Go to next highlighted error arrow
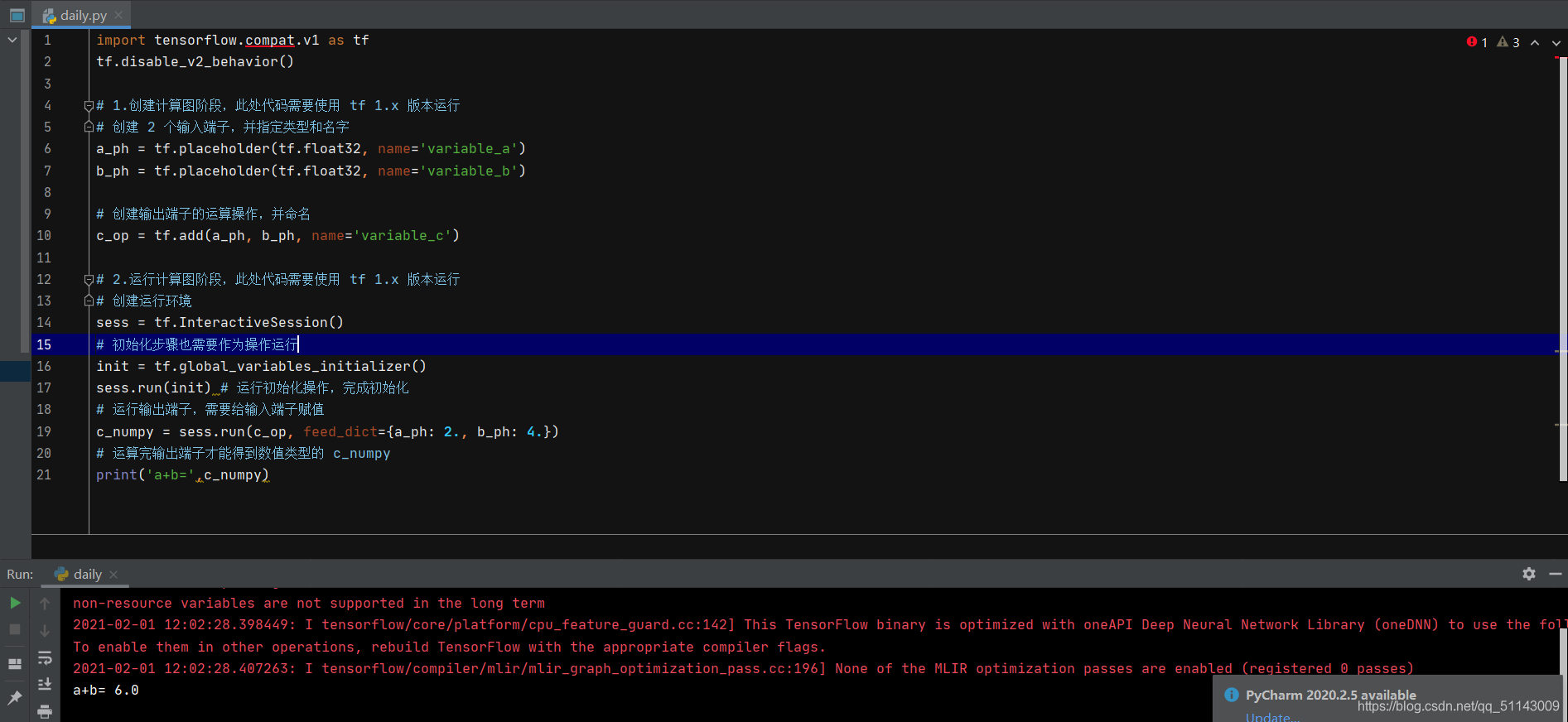Screen dimensions: 1568x722 click(x=1556, y=42)
